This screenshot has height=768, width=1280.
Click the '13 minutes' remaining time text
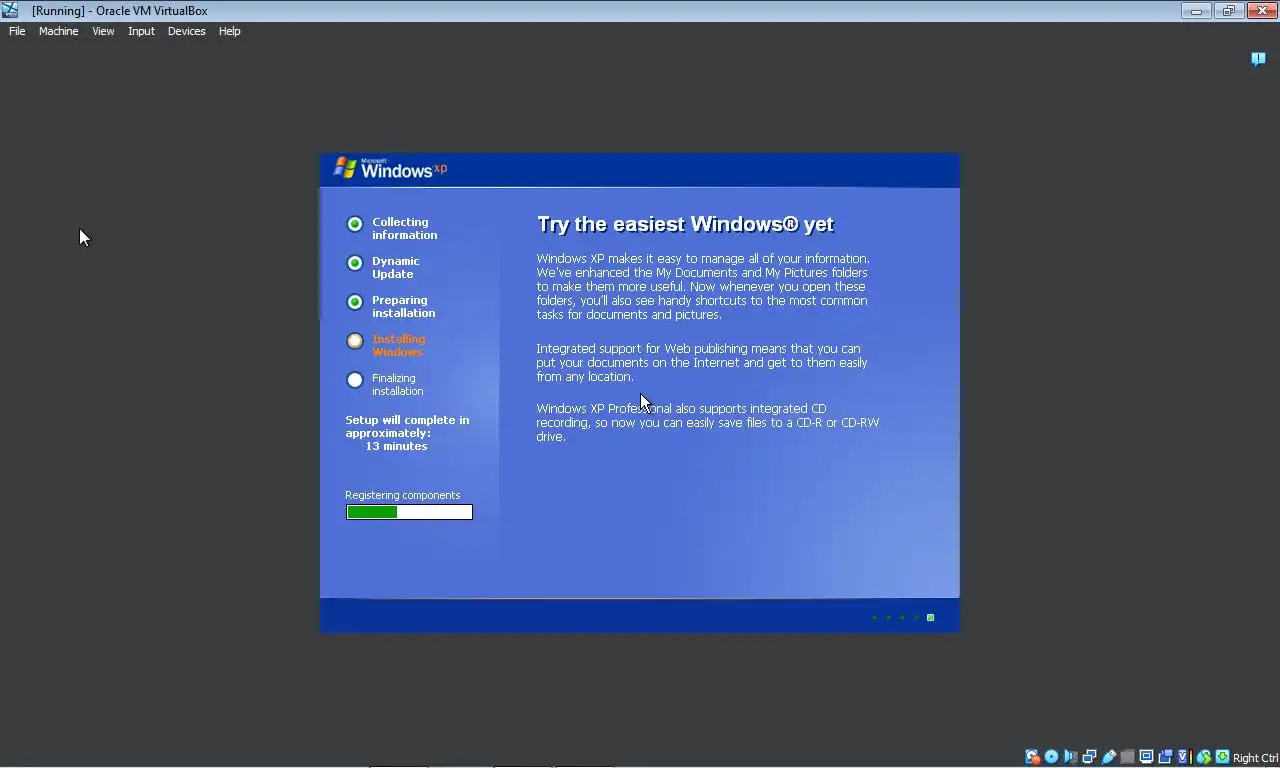tap(396, 446)
